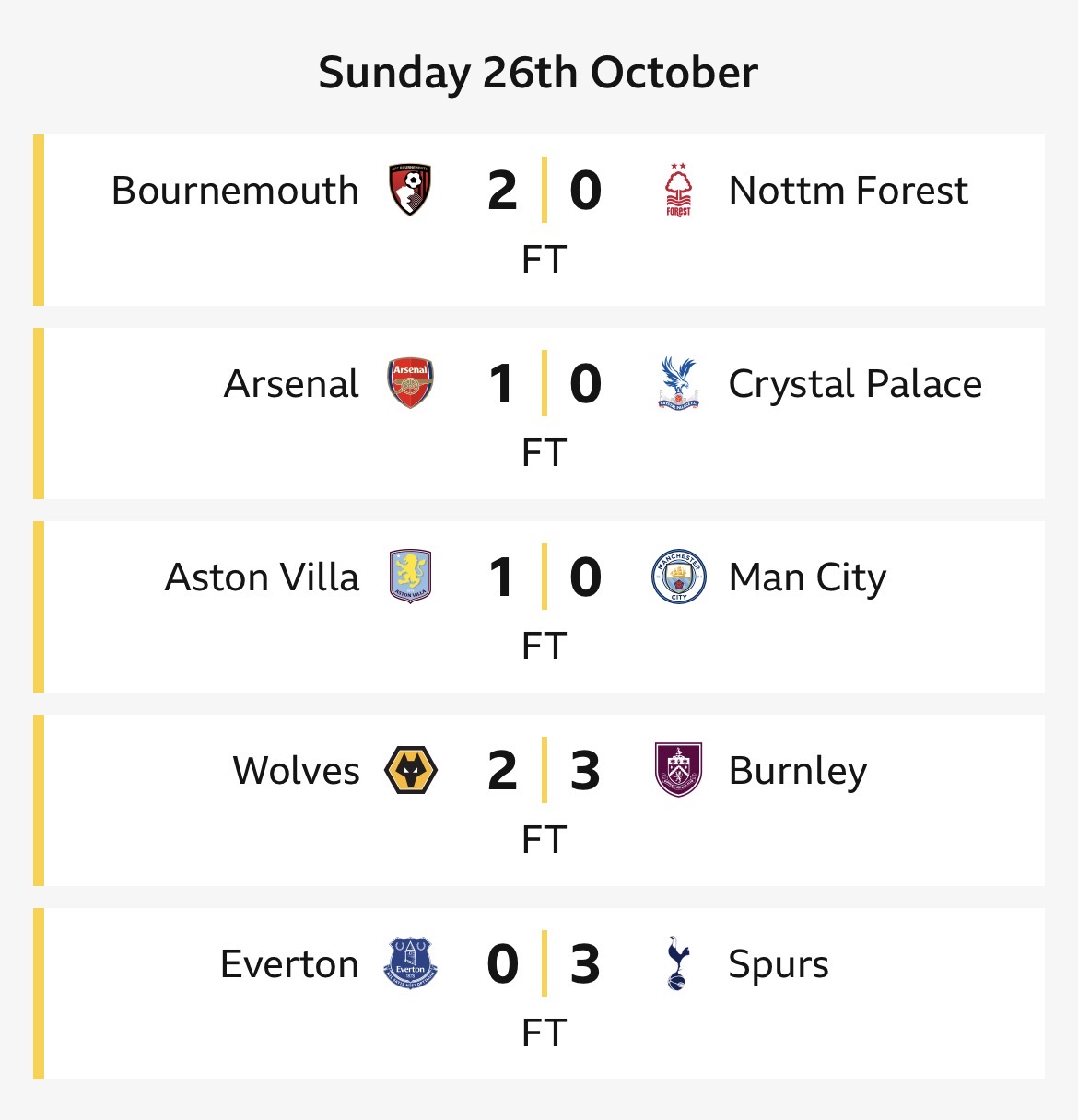Click the Aston Villa club crest
1078x1120 pixels.
410,577
